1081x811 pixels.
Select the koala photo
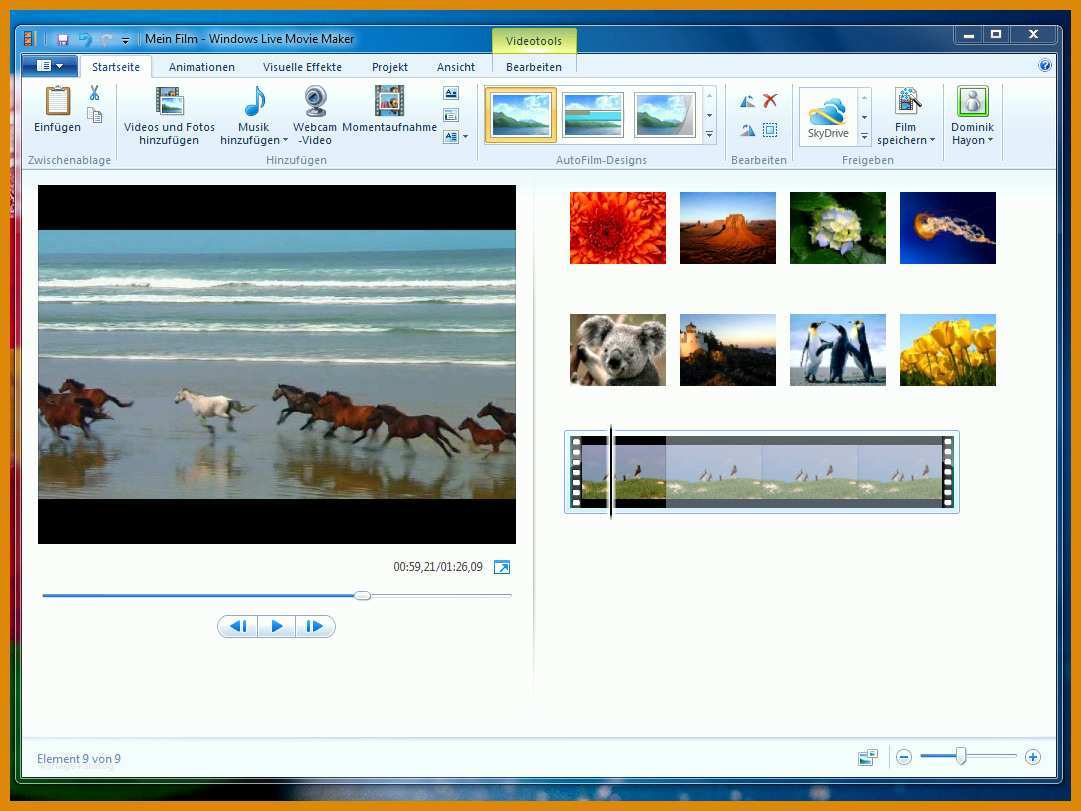618,350
